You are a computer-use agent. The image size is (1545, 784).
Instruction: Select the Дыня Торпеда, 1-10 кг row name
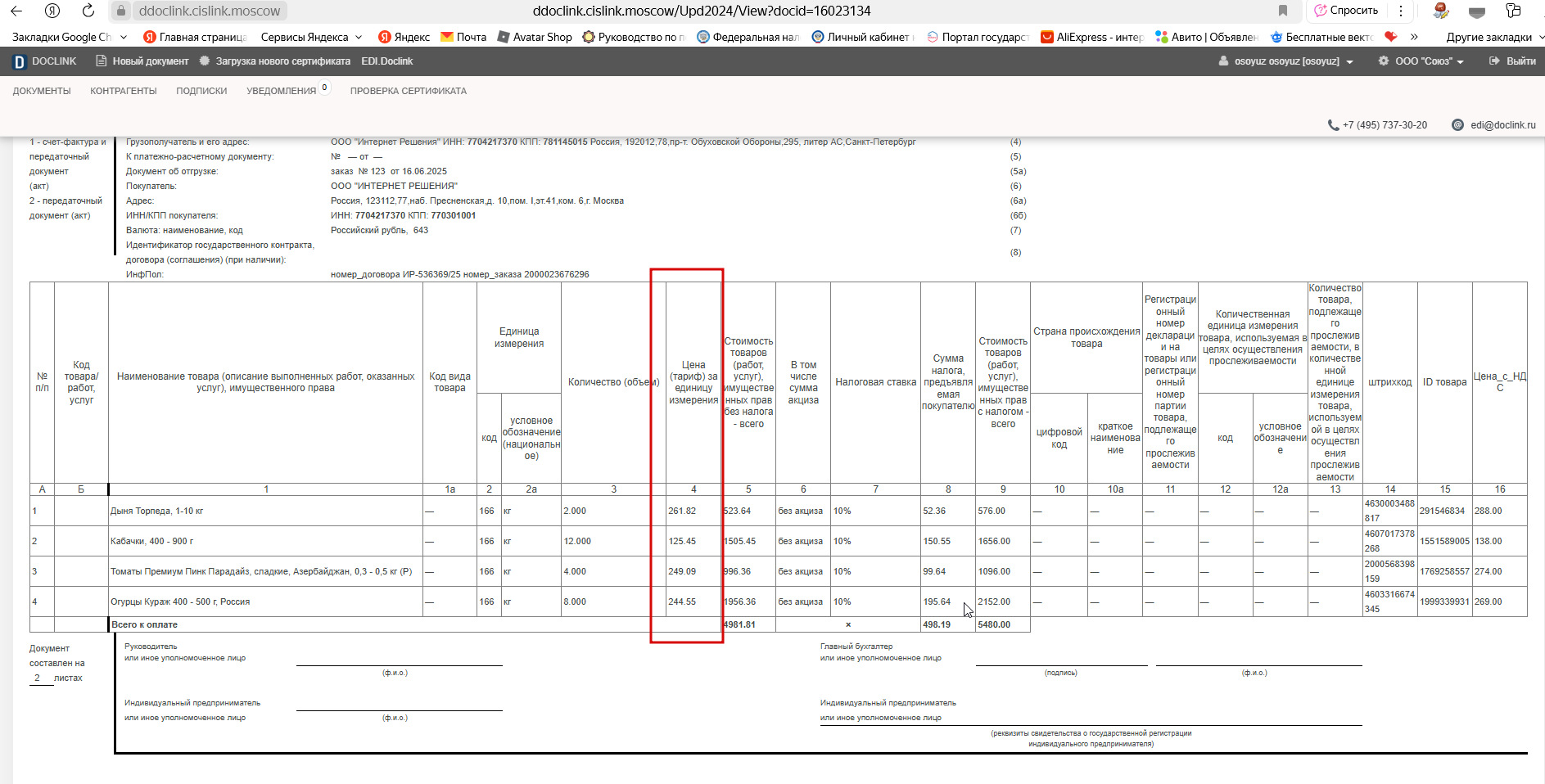[157, 511]
